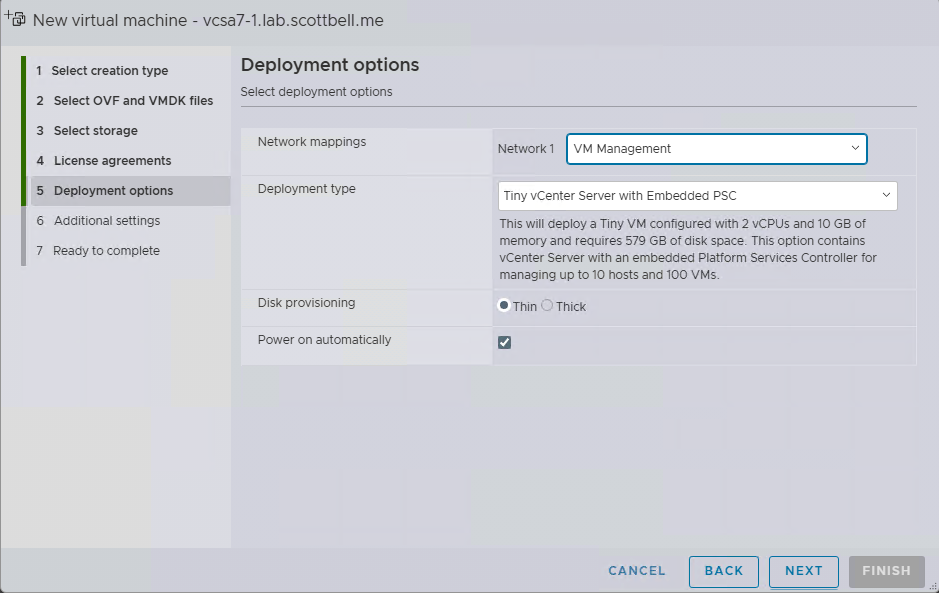
Task: Click the Finish button
Action: pos(885,571)
